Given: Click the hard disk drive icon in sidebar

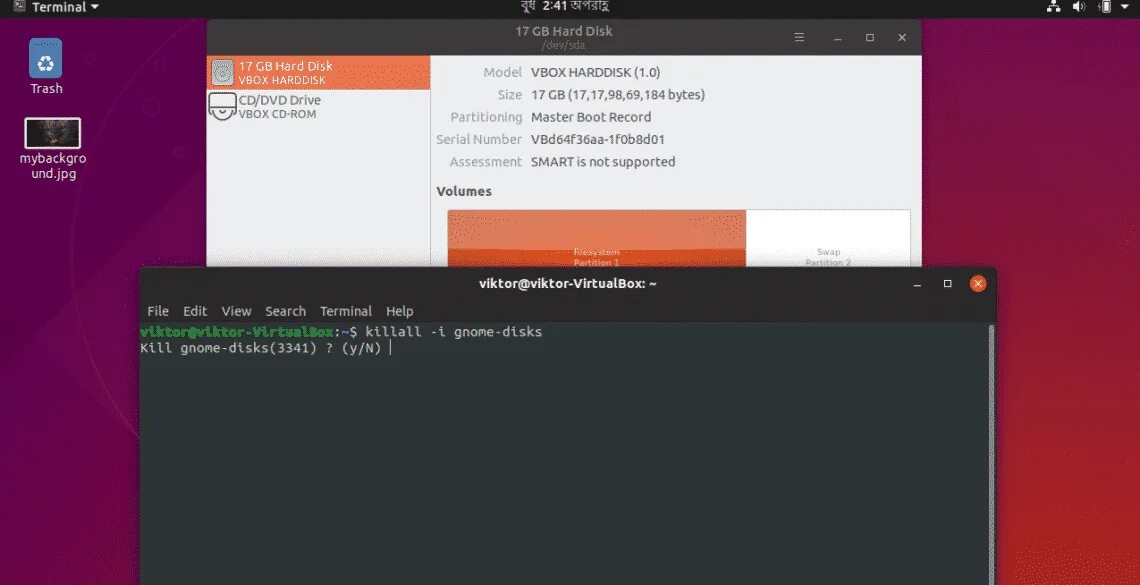Looking at the screenshot, I should coord(222,73).
